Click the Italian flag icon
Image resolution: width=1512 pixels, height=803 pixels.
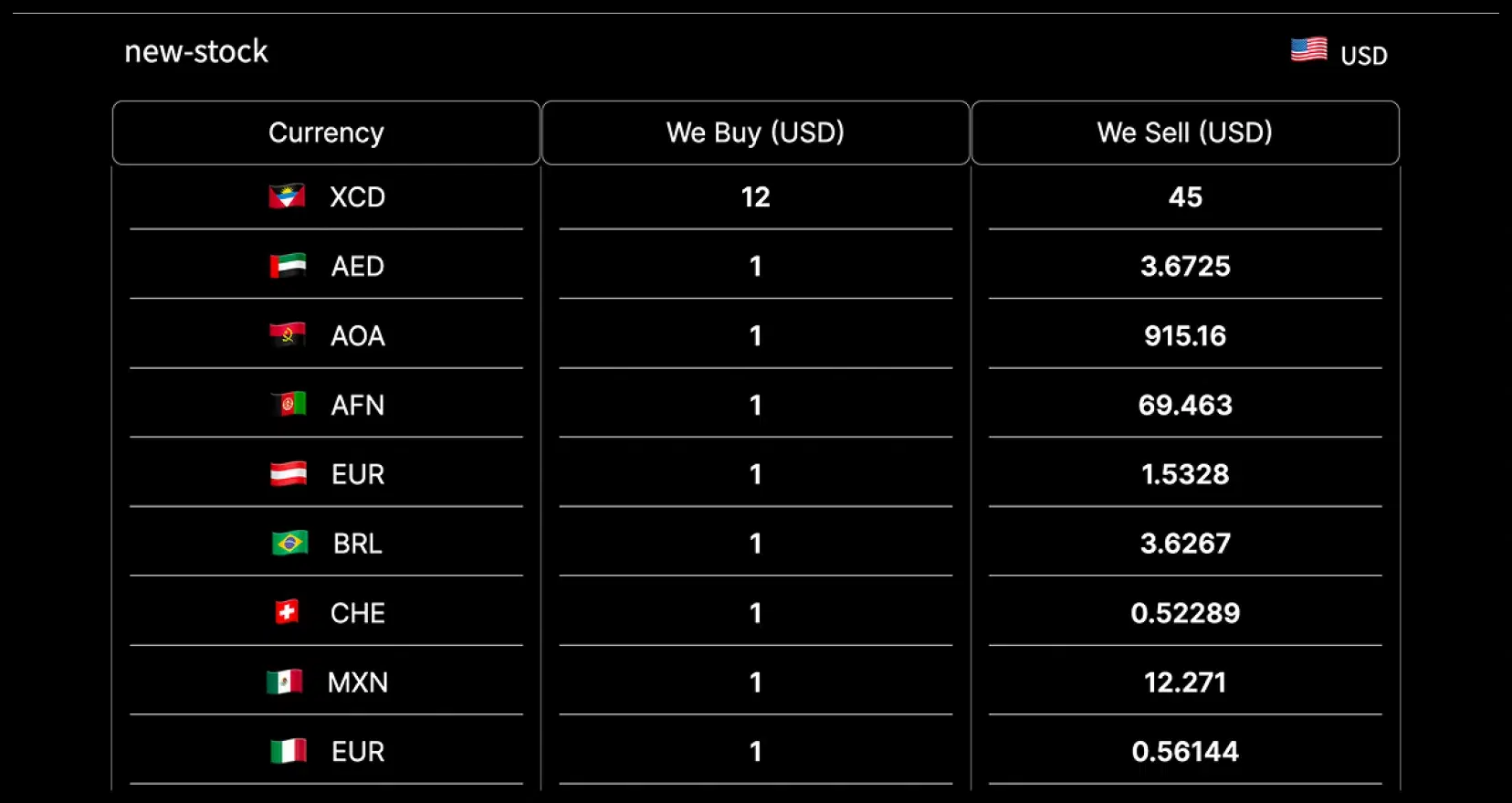289,751
